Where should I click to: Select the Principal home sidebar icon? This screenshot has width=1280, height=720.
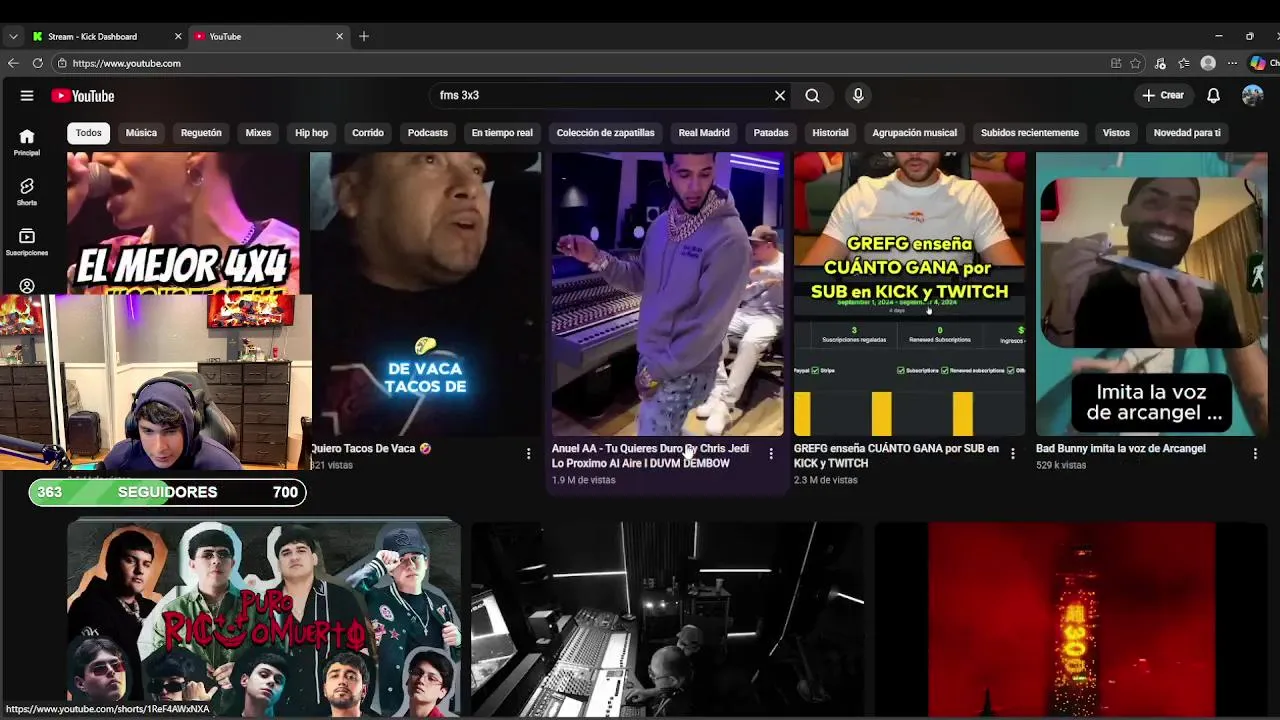(27, 142)
